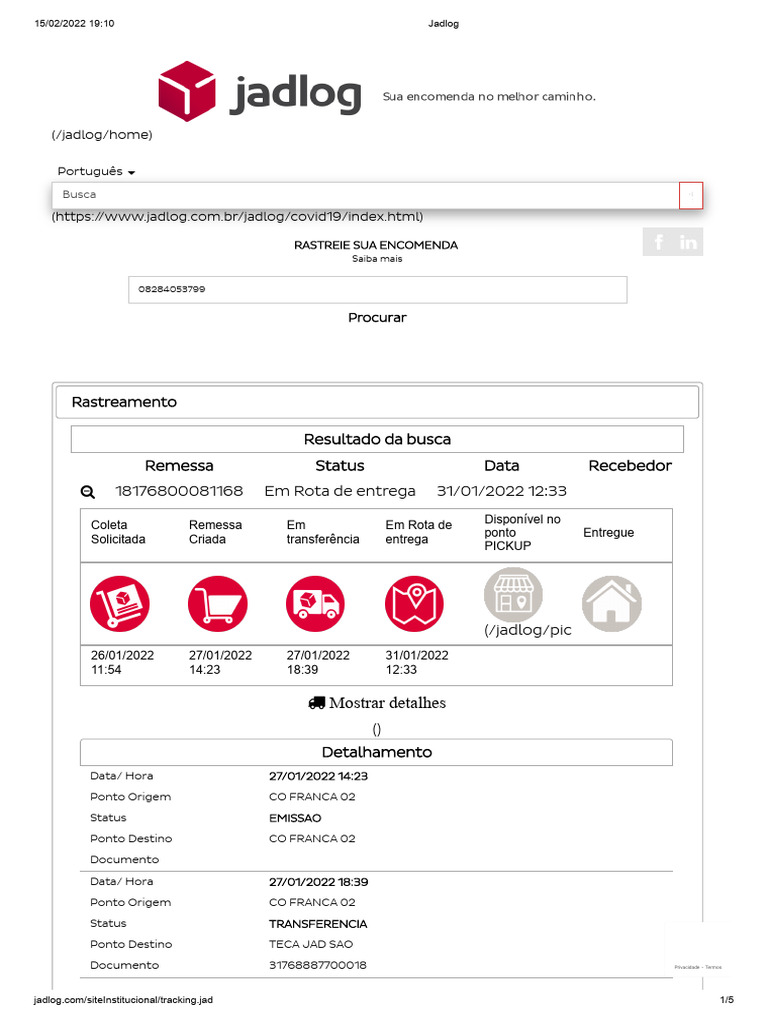Click the Em Rota de entrega map icon
The image size is (768, 1024).
pyautogui.click(x=414, y=604)
